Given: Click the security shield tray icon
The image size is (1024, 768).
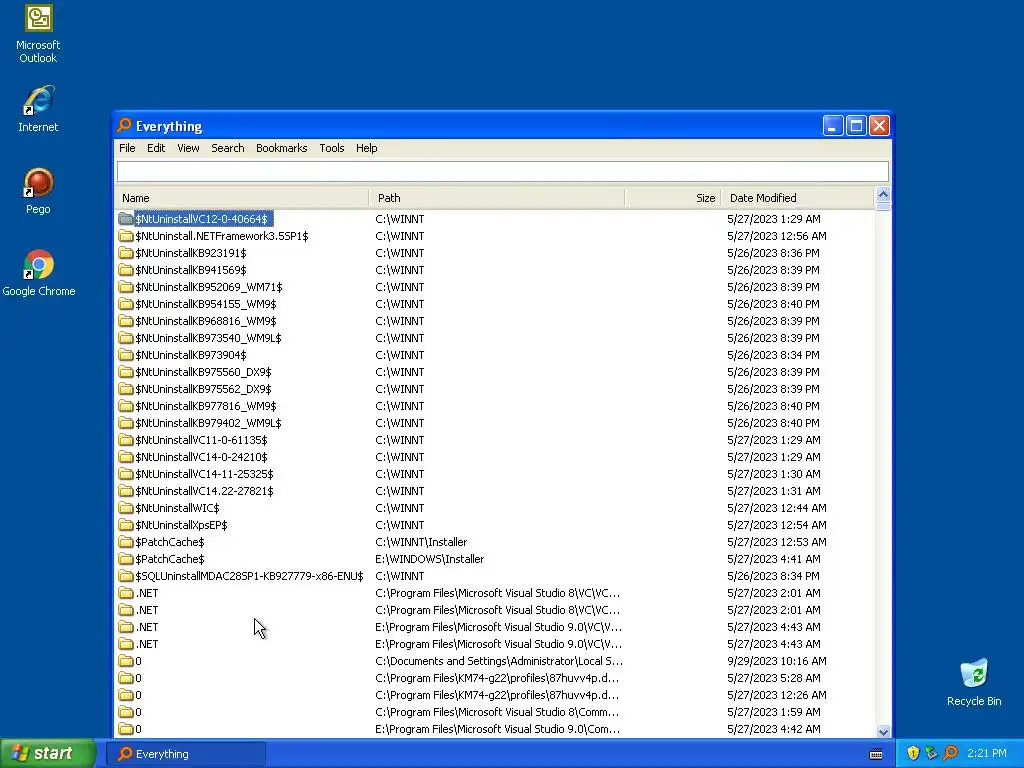Looking at the screenshot, I should click(x=913, y=753).
